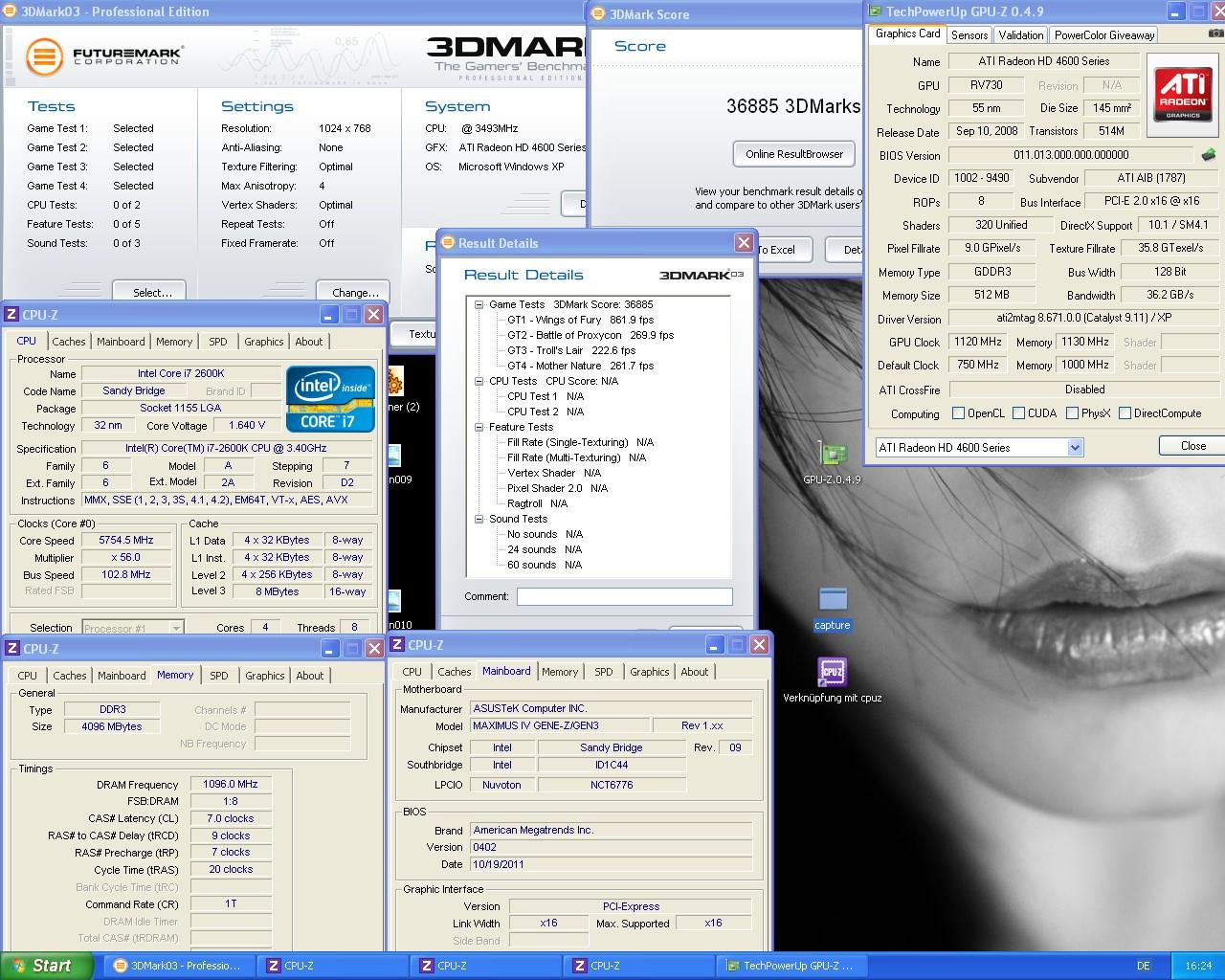Enable the DirectCompute checkbox in GPU-Z
Image resolution: width=1225 pixels, height=980 pixels.
(1125, 413)
